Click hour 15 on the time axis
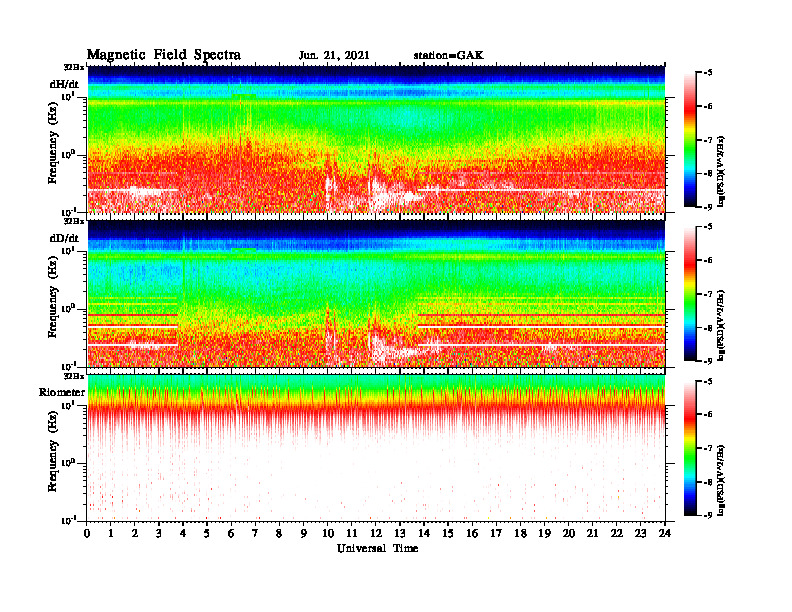Image resolution: width=792 pixels, height=612 pixels. [448, 533]
